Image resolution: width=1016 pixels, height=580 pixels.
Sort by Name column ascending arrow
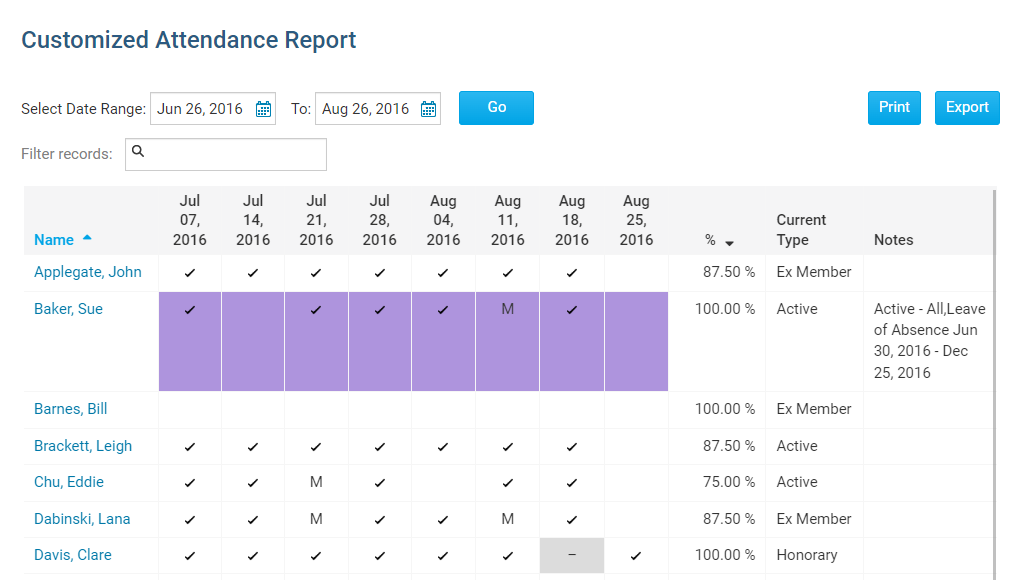click(x=87, y=238)
